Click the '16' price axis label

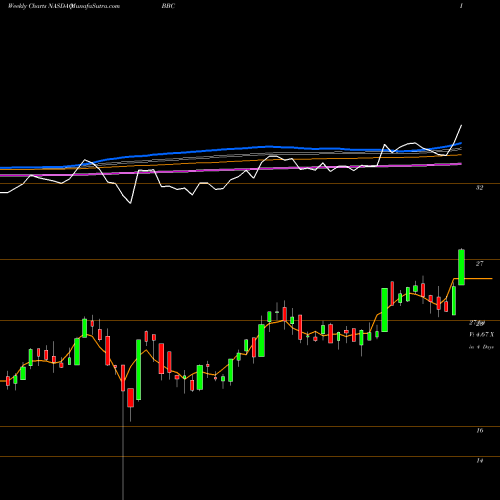point(480,431)
